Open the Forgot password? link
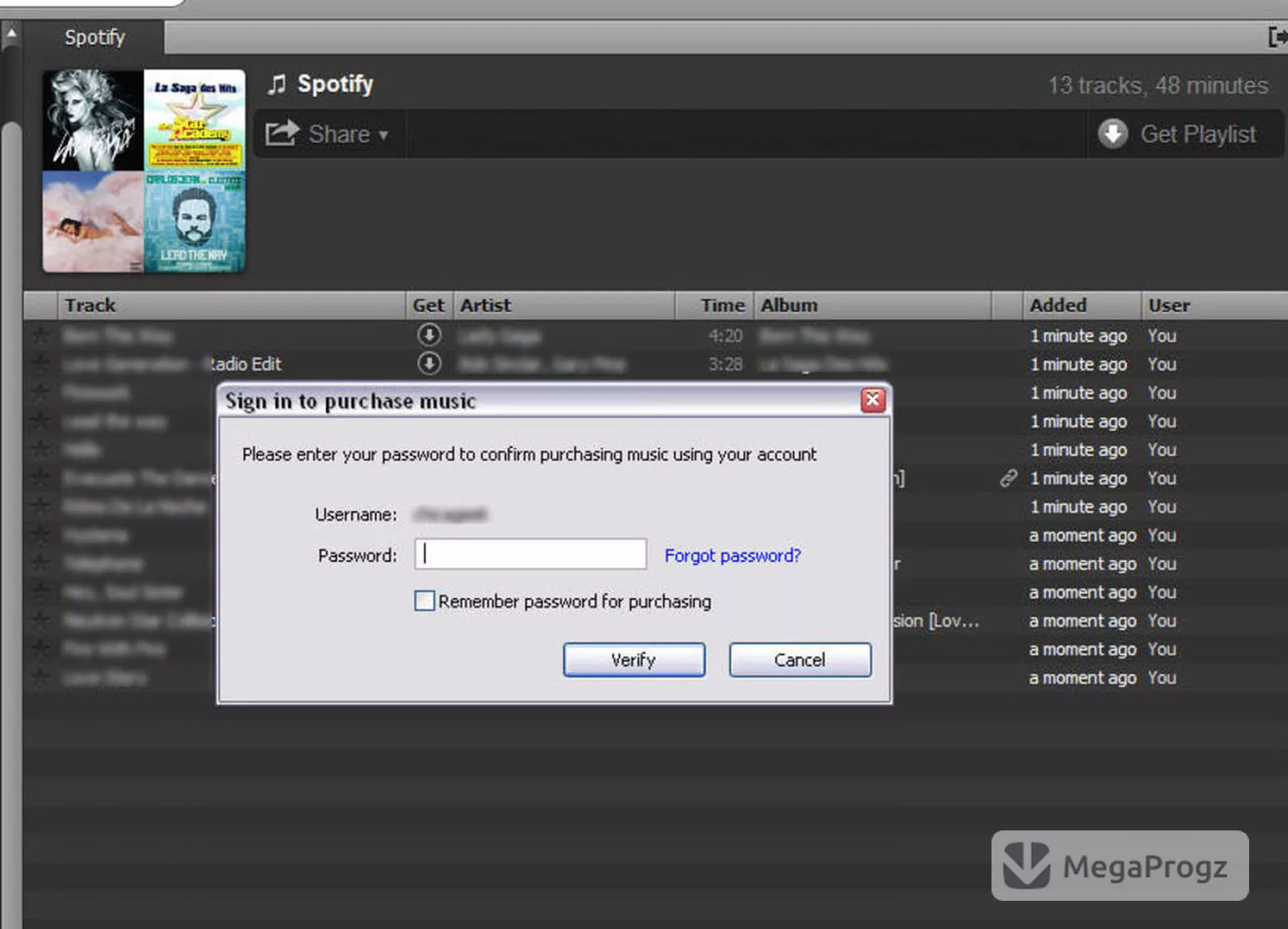The width and height of the screenshot is (1288, 929). tap(733, 555)
